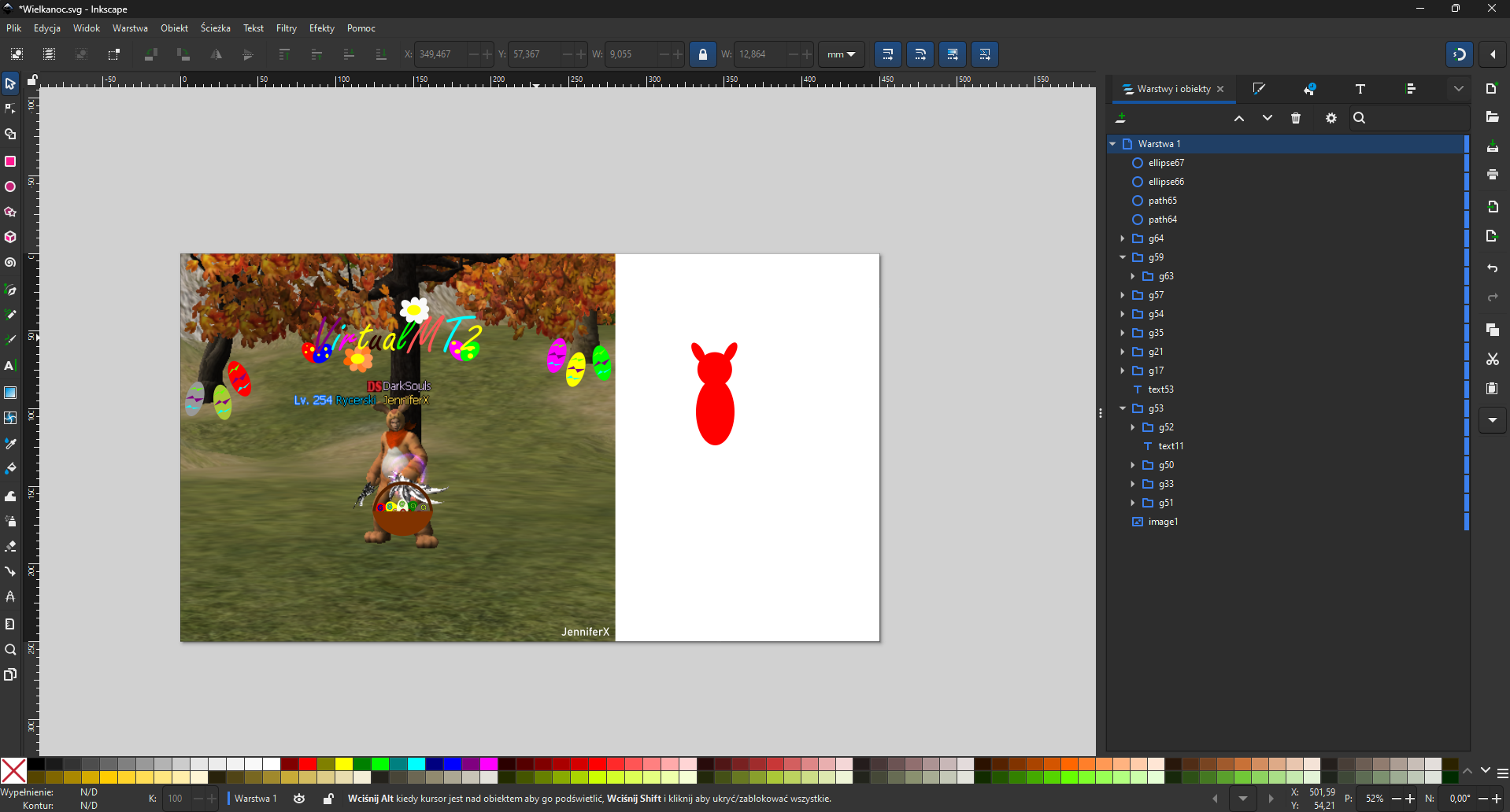Screen dimensions: 1510x812
Task: Expand the g64 group
Action: 1123,238
